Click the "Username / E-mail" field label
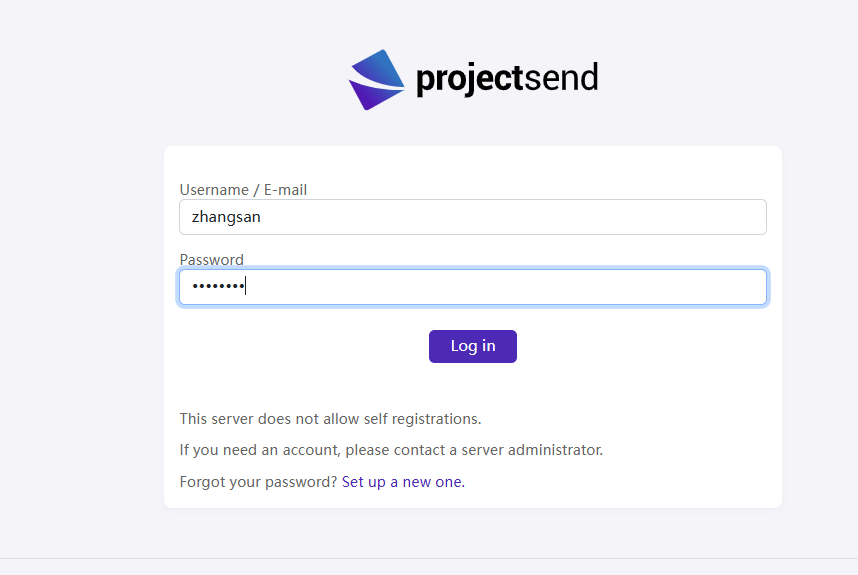858x575 pixels. 243,190
